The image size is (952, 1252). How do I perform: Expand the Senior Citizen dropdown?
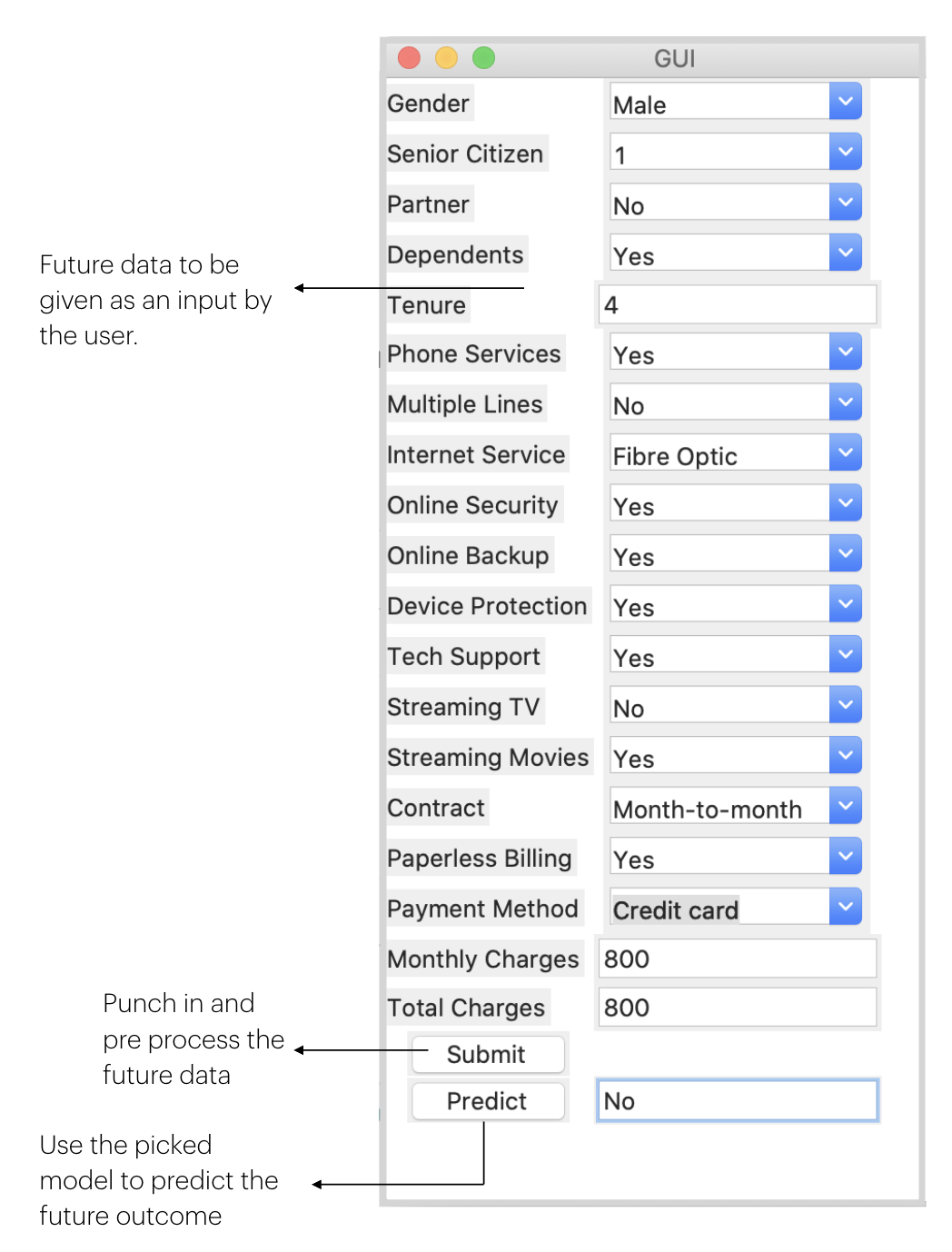pos(845,152)
